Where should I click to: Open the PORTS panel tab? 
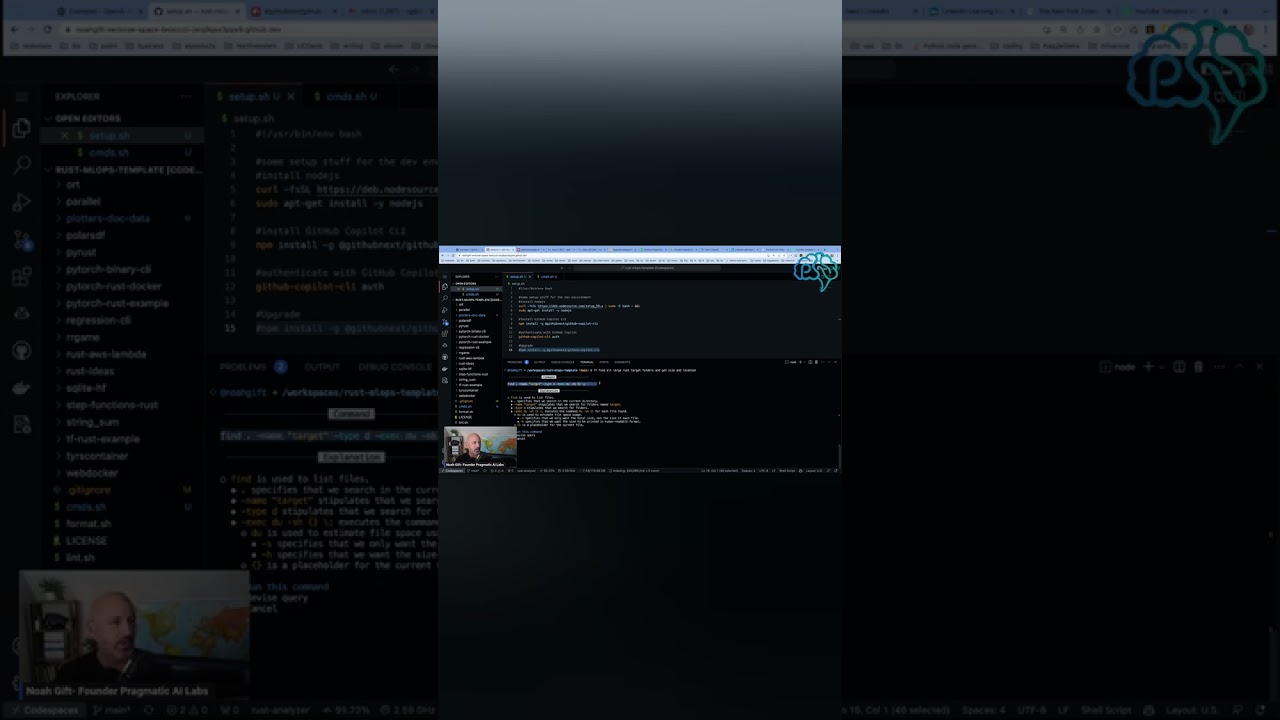[604, 362]
